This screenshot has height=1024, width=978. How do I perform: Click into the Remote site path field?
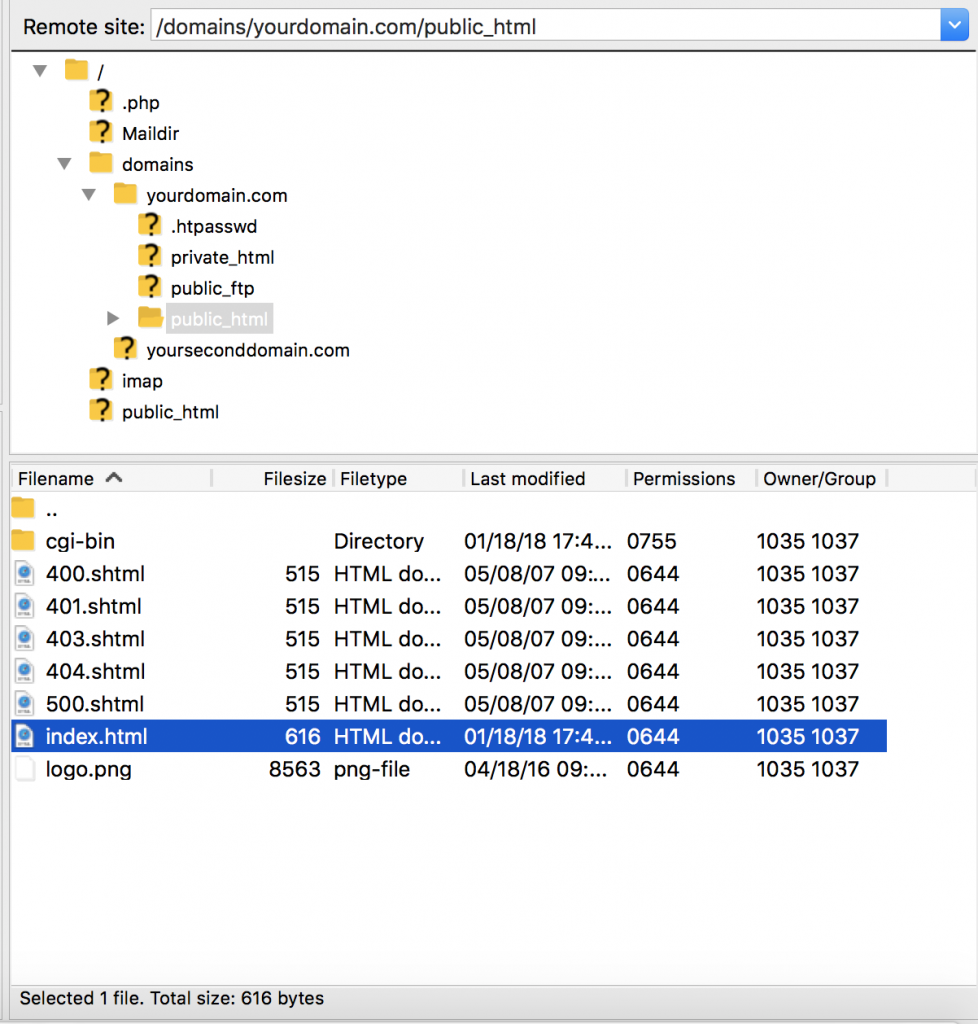(x=546, y=26)
